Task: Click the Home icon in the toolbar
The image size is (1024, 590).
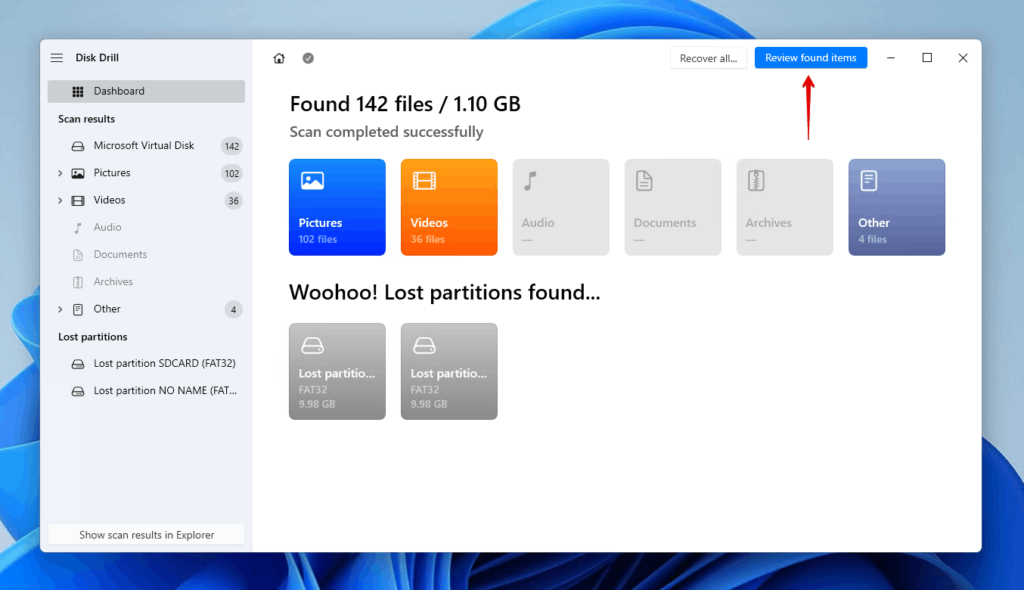Action: 279,57
